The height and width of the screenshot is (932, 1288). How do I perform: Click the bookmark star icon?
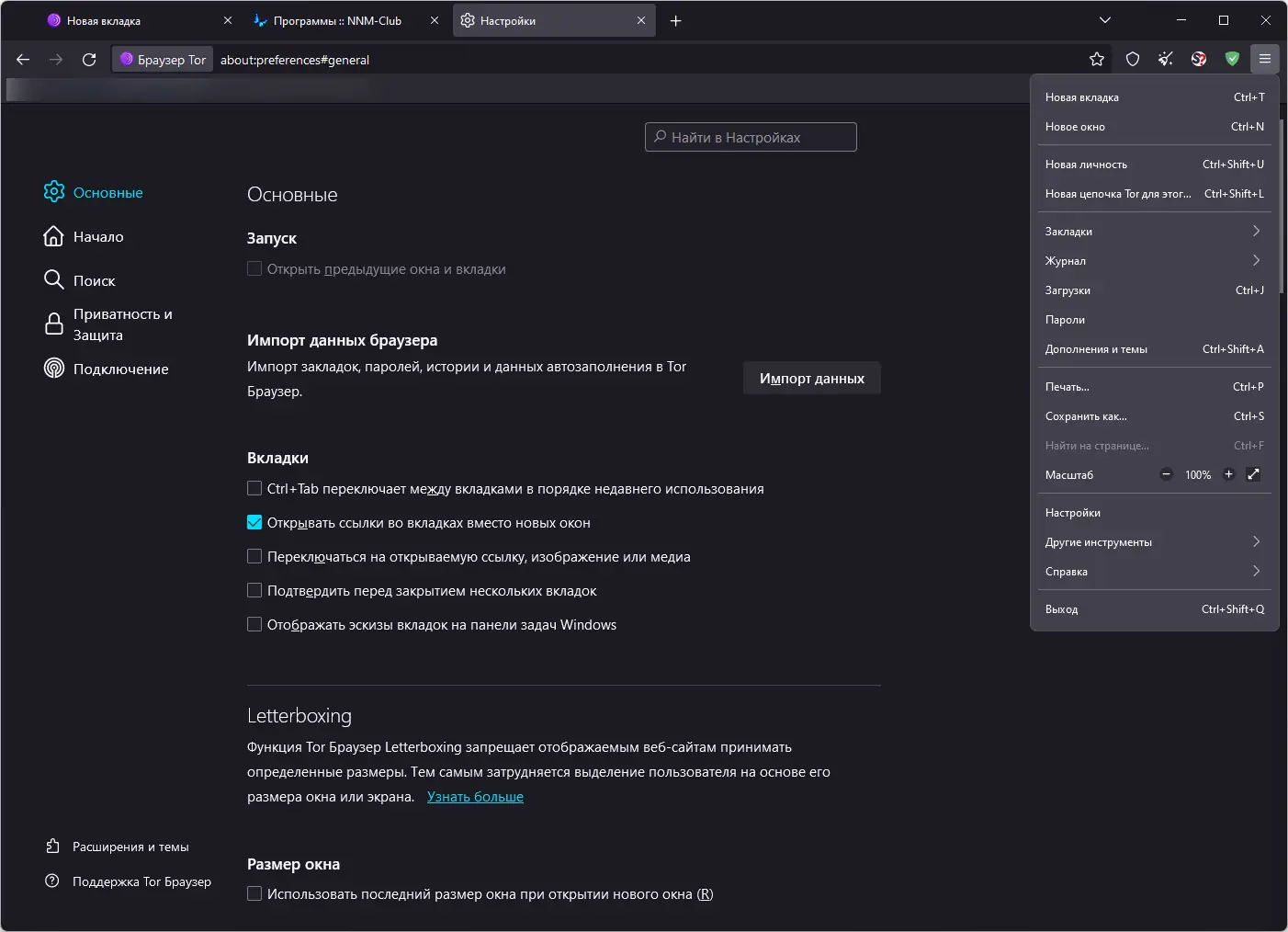click(1097, 59)
